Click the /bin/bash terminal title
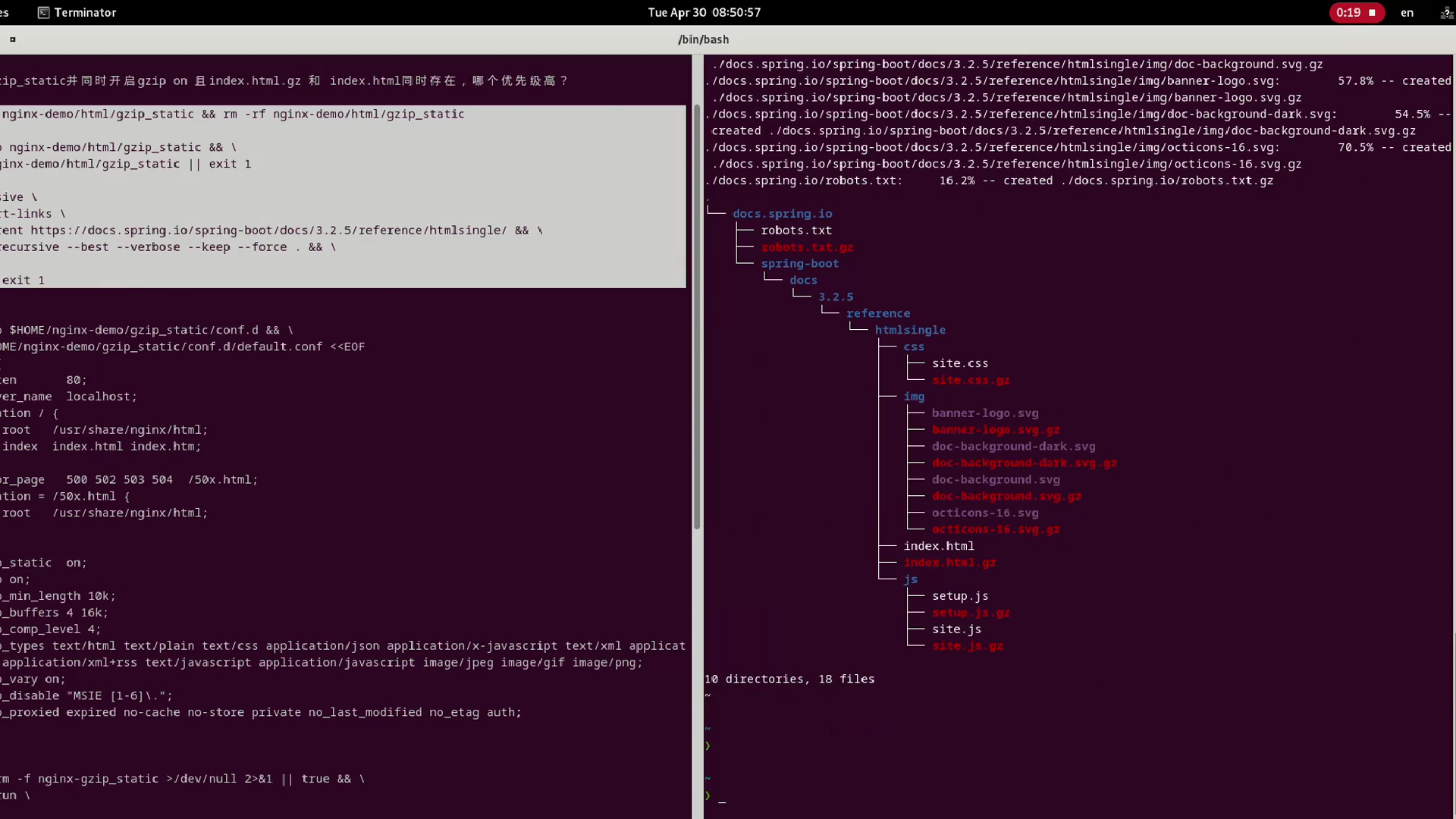Image resolution: width=1456 pixels, height=819 pixels. [x=703, y=39]
